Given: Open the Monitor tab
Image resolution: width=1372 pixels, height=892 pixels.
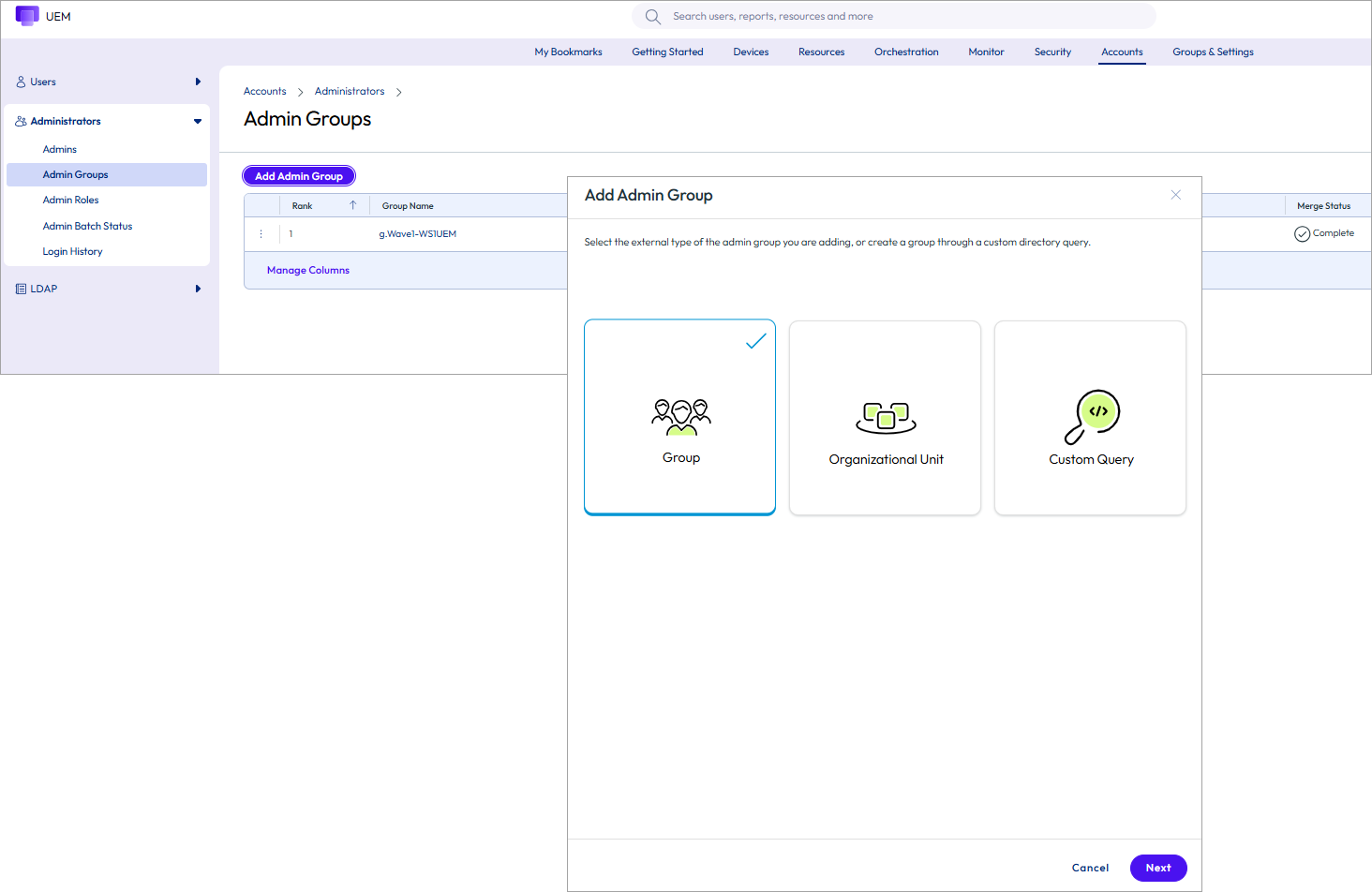Looking at the screenshot, I should 986,52.
